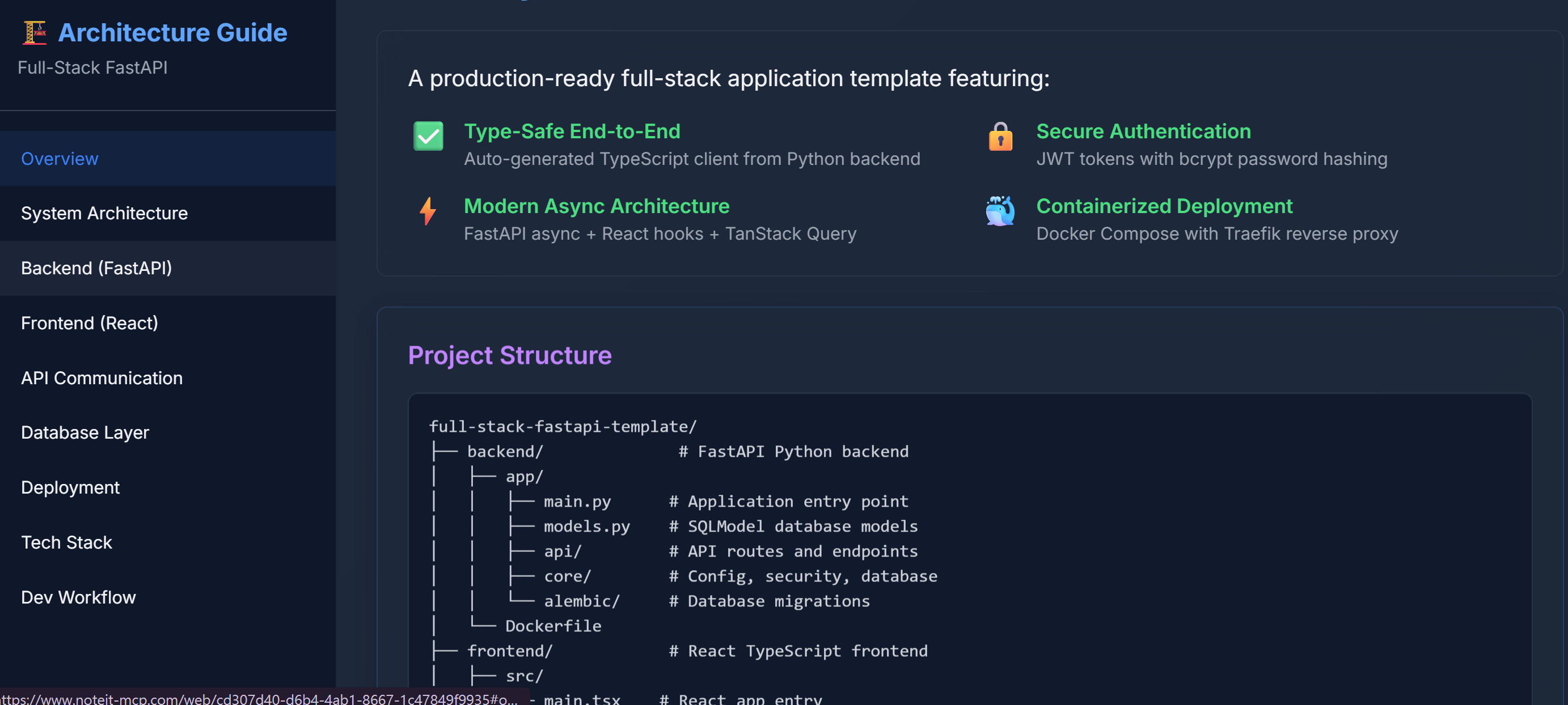Navigate to Frontend (React) section
Image resolution: width=1568 pixels, height=705 pixels.
pyautogui.click(x=90, y=323)
